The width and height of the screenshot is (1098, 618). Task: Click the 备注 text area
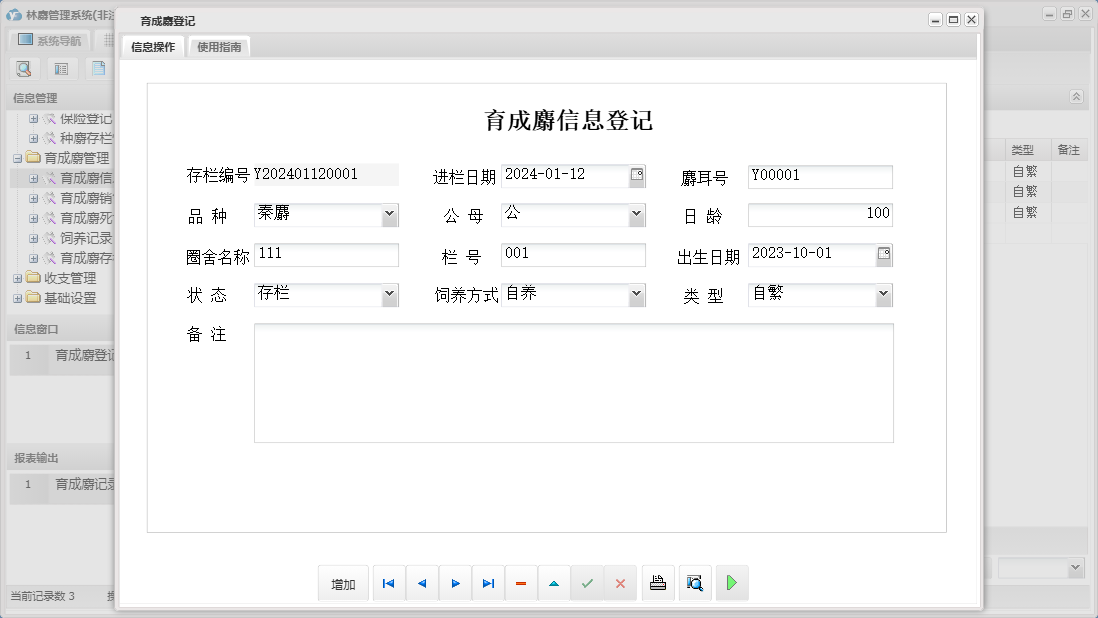click(x=573, y=380)
